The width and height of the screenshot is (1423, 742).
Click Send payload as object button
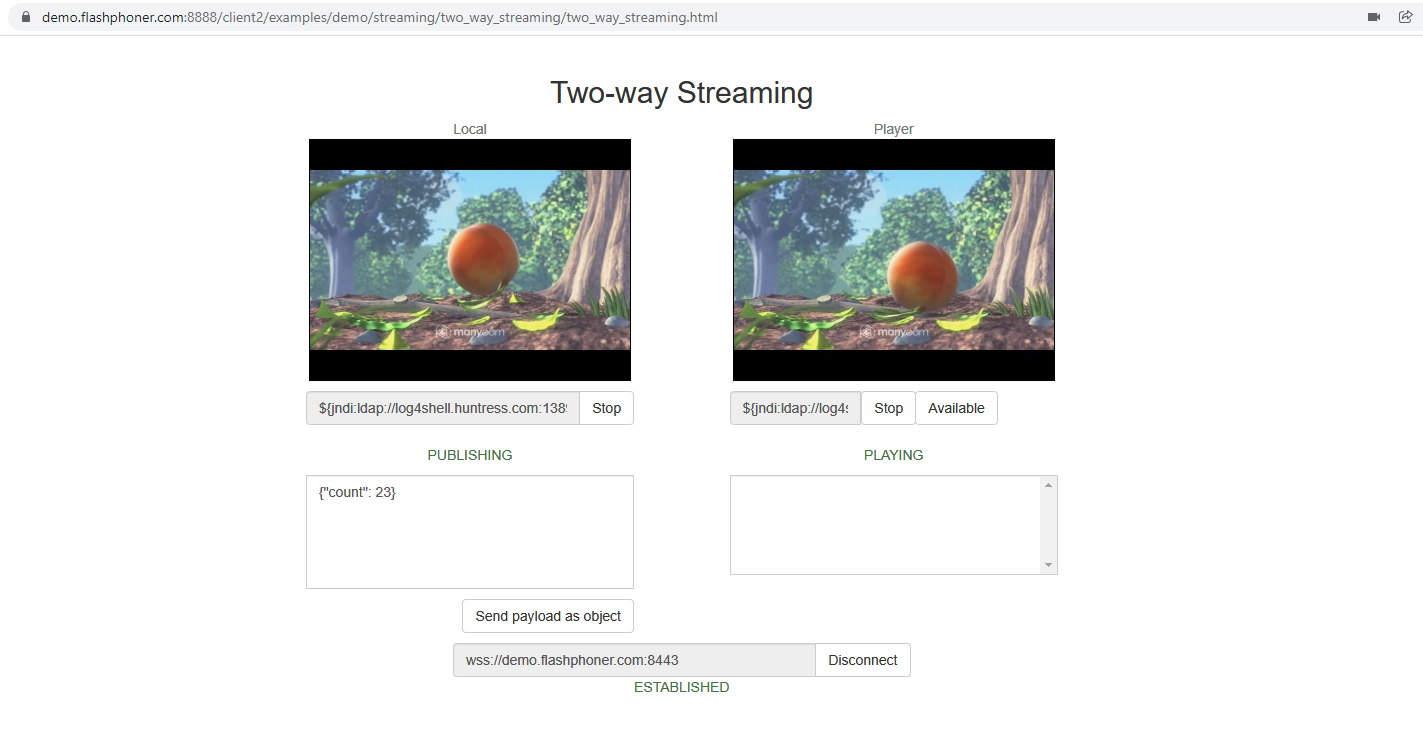548,616
